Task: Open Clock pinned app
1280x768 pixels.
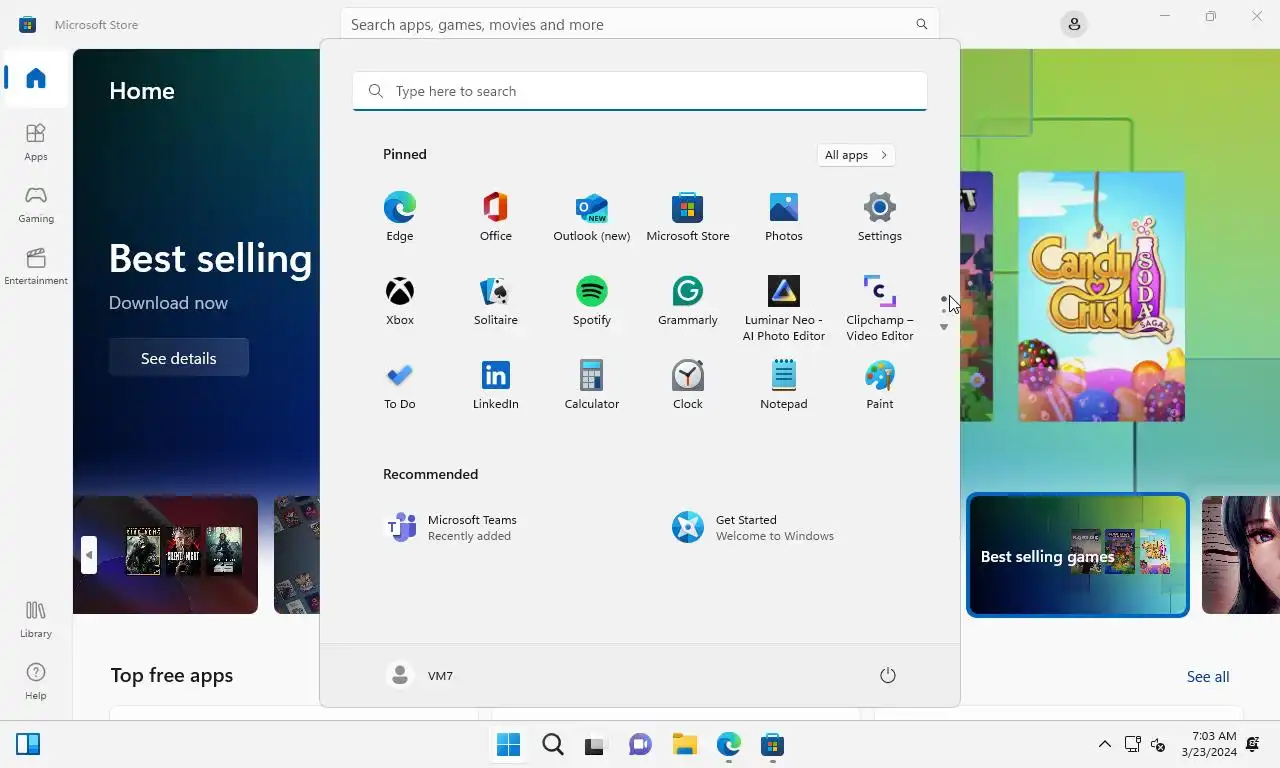Action: 688,384
